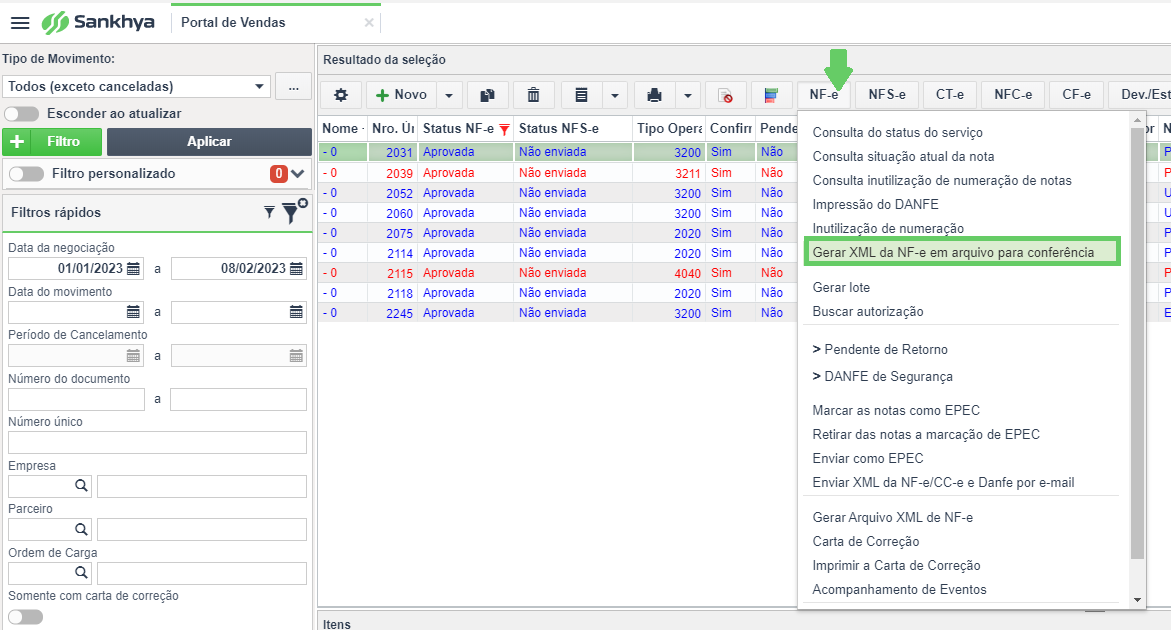
Task: Click the small funnel icon in Filtros rápidos
Action: pyautogui.click(x=270, y=213)
